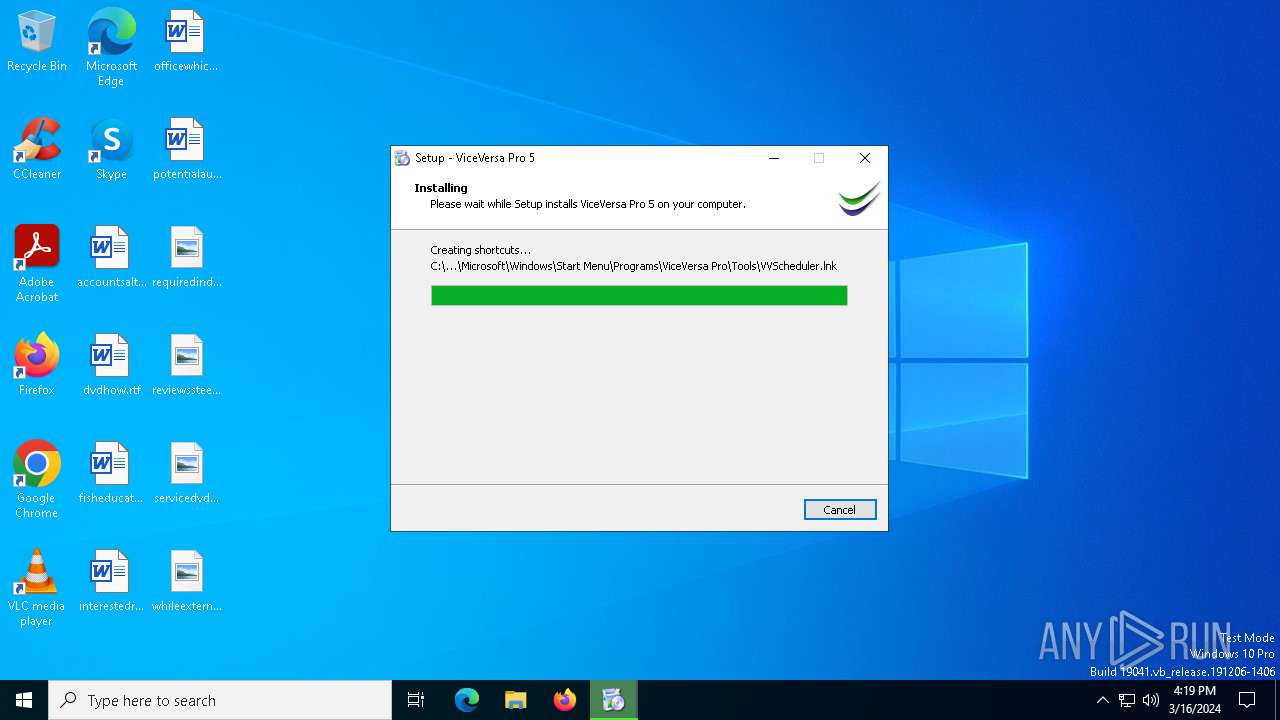Launch Edge from the taskbar
Screen dimensions: 1280x720
coord(467,700)
